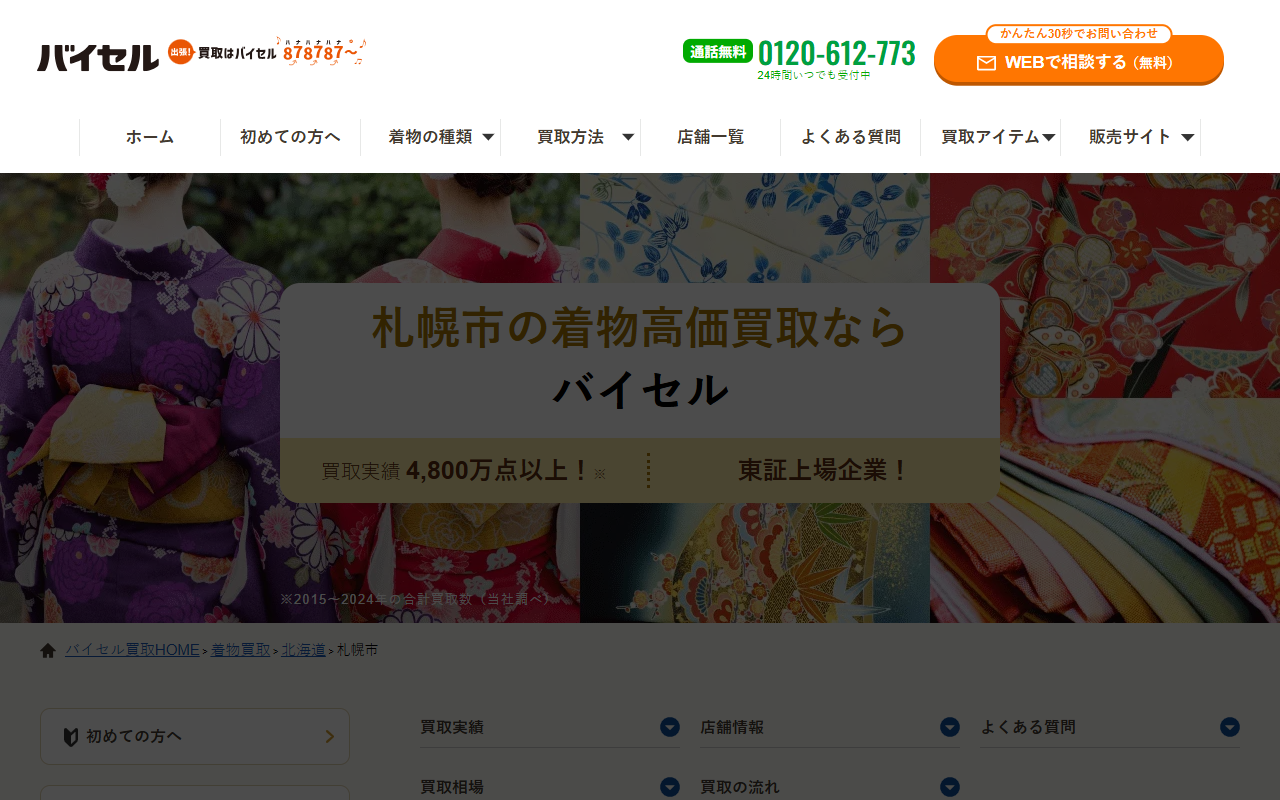
Task: Click the beginner leaf icon beside 初めての方へ
Action: [71, 737]
